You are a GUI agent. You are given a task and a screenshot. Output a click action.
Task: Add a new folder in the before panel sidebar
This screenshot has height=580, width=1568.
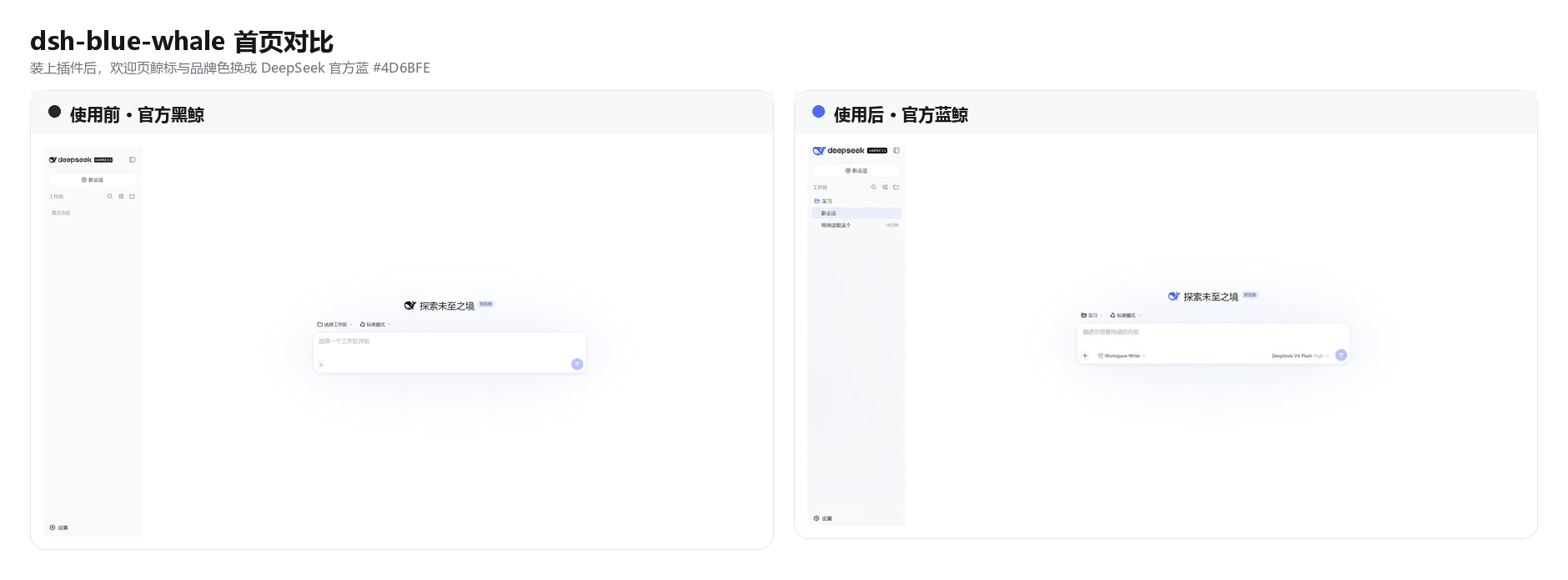point(132,196)
